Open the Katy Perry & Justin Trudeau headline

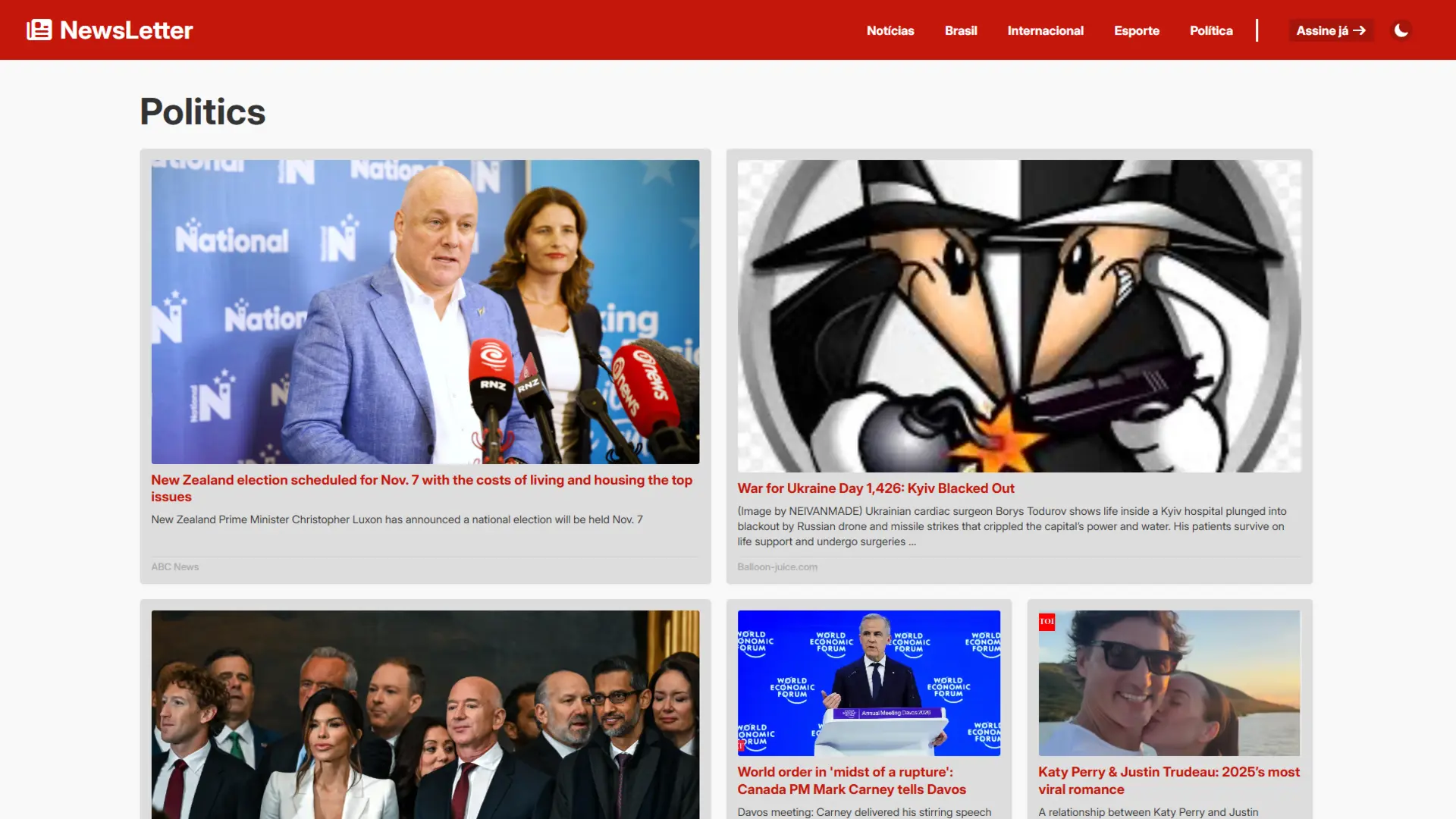tap(1169, 780)
